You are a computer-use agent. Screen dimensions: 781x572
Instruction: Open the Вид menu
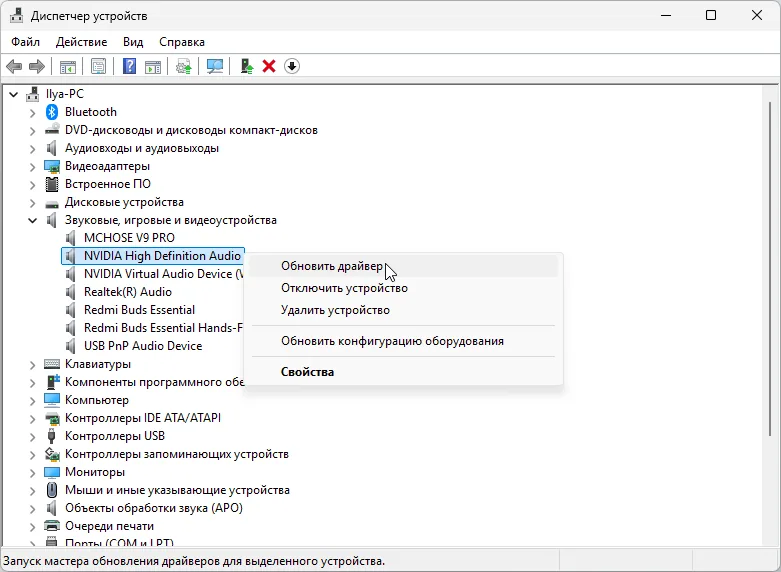(133, 42)
